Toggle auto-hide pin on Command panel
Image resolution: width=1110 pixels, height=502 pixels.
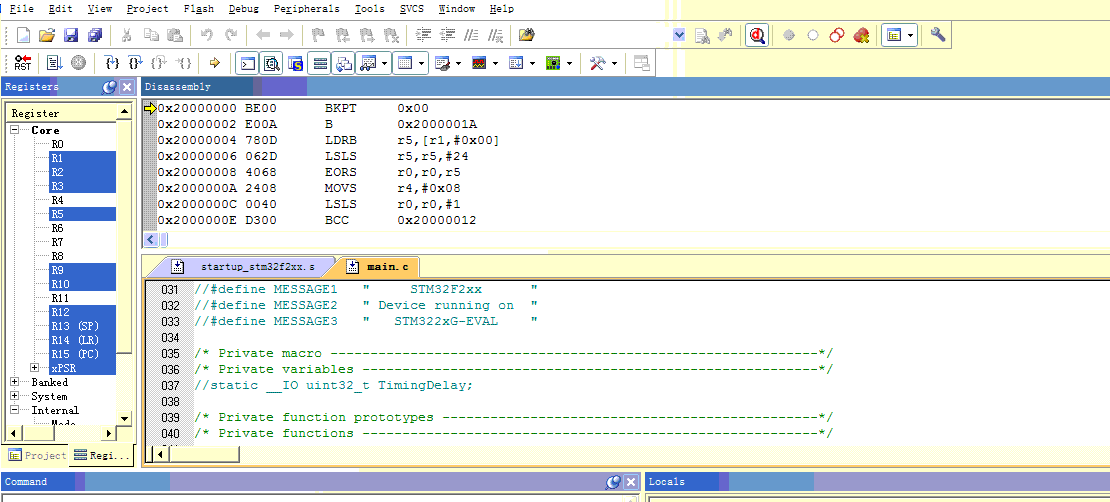pos(614,481)
